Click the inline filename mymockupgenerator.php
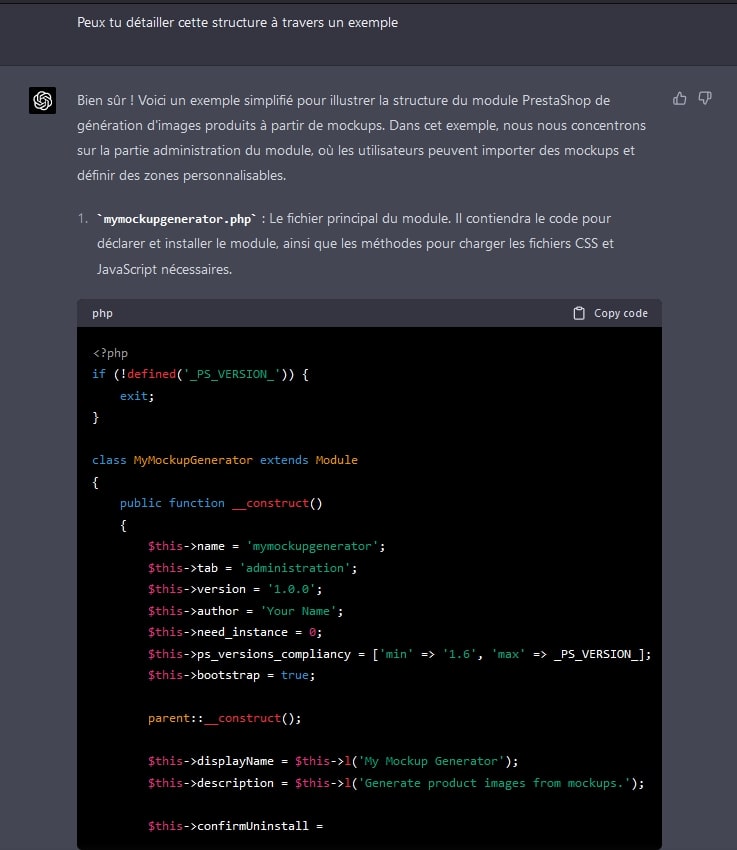This screenshot has width=737, height=850. point(177,218)
